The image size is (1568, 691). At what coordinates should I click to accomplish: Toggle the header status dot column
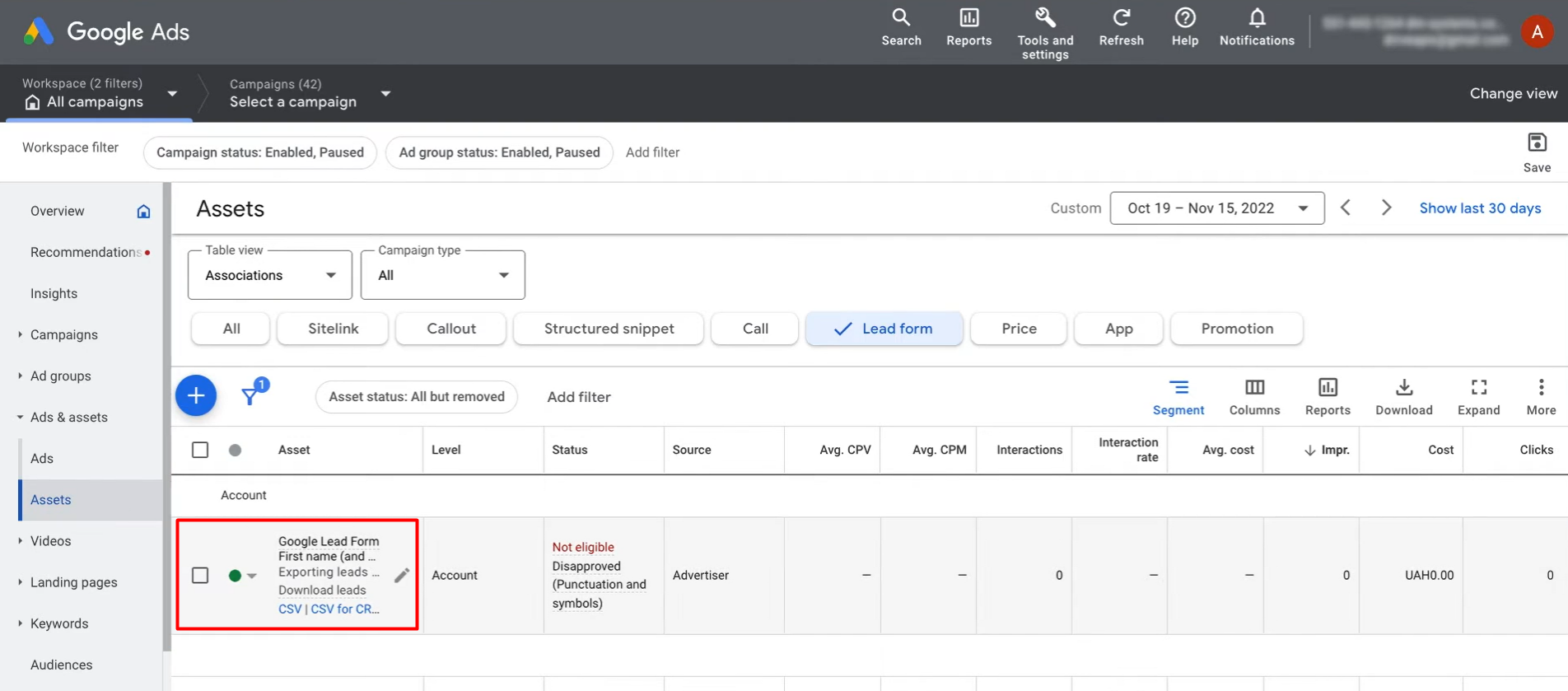[x=235, y=451]
